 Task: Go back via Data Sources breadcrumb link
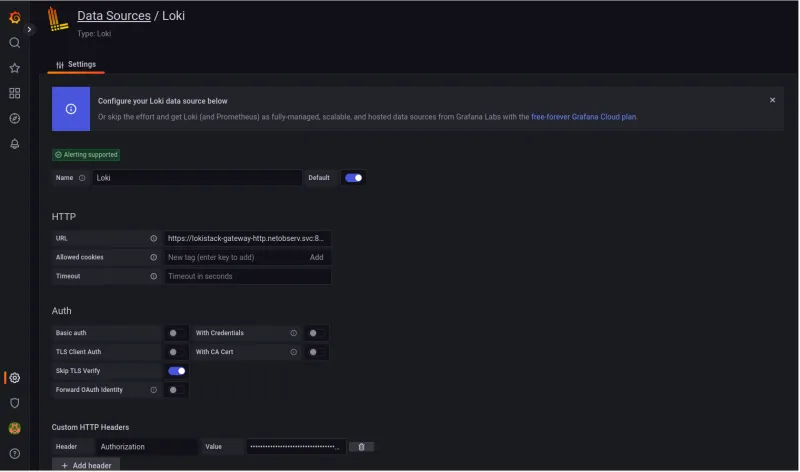click(114, 16)
